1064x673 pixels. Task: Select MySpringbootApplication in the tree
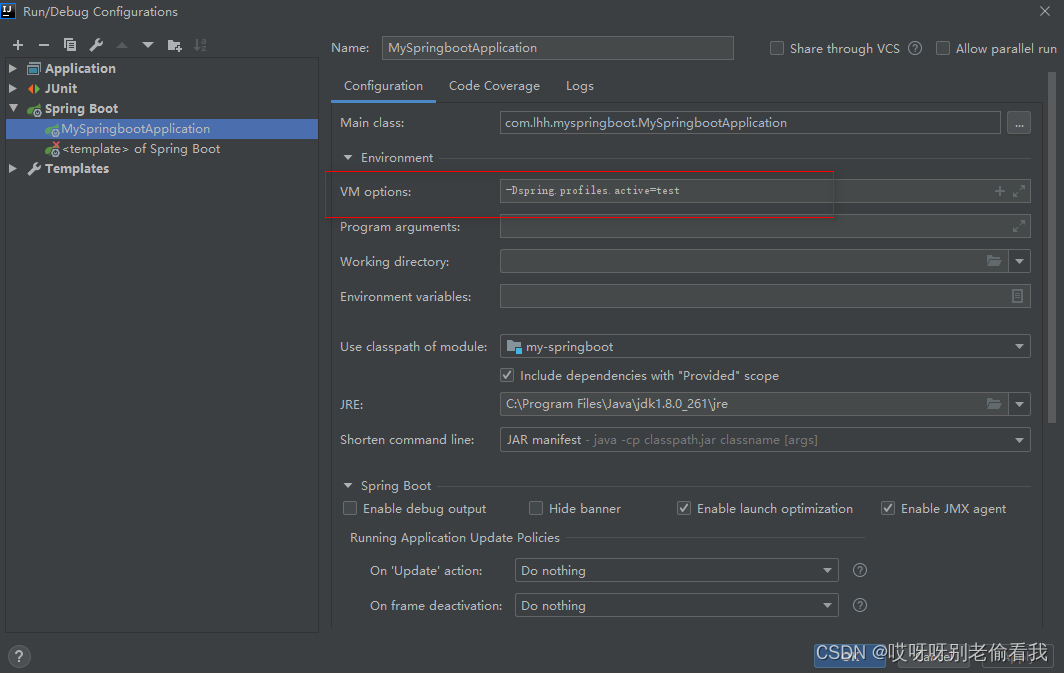(x=162, y=129)
